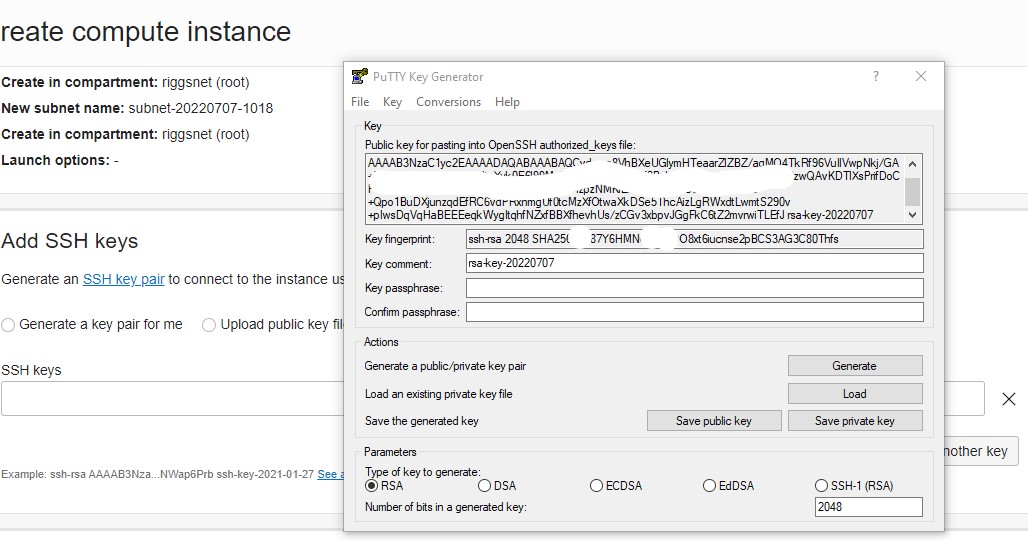Select the RSA key type
The height and width of the screenshot is (541, 1028).
(x=384, y=486)
